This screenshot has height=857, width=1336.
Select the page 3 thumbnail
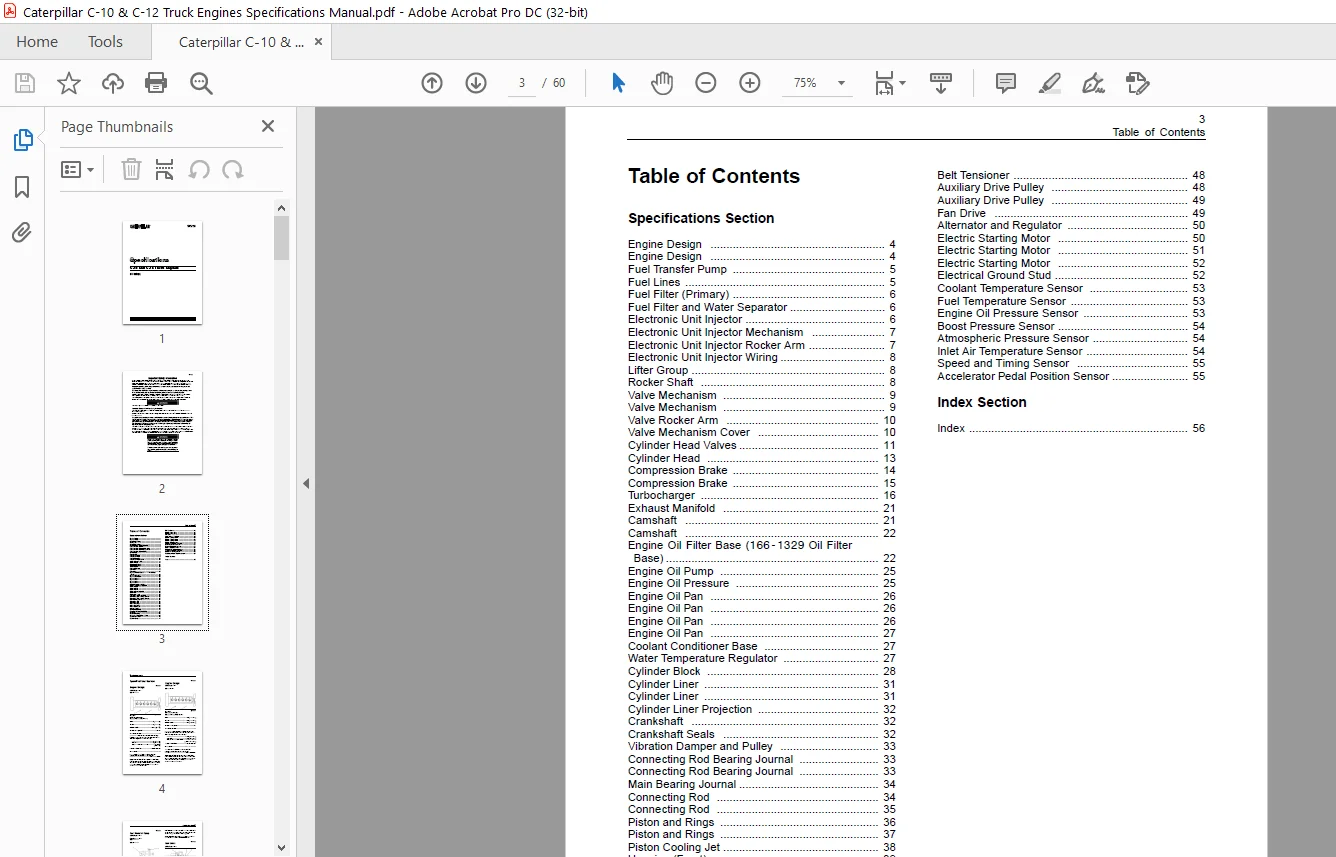point(162,572)
